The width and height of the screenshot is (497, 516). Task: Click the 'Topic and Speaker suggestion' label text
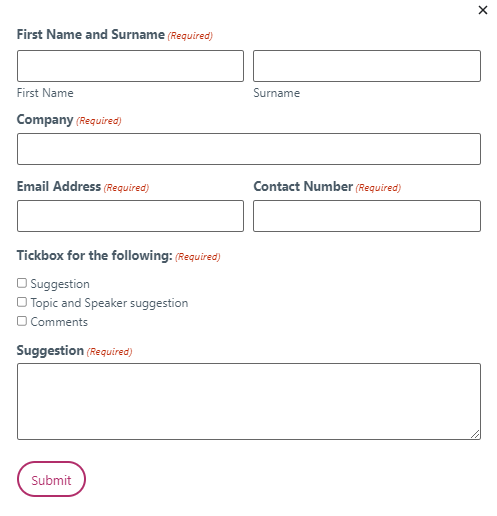click(x=109, y=303)
